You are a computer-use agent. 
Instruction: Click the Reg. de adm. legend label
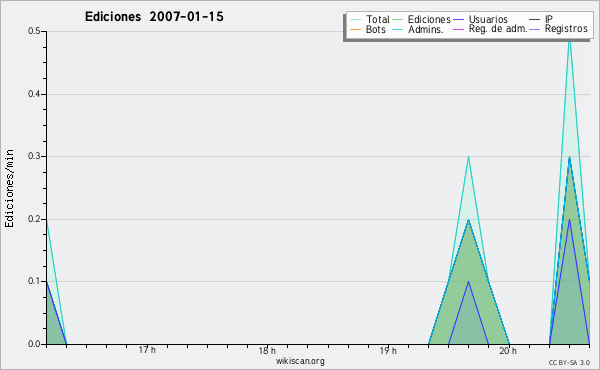click(498, 29)
